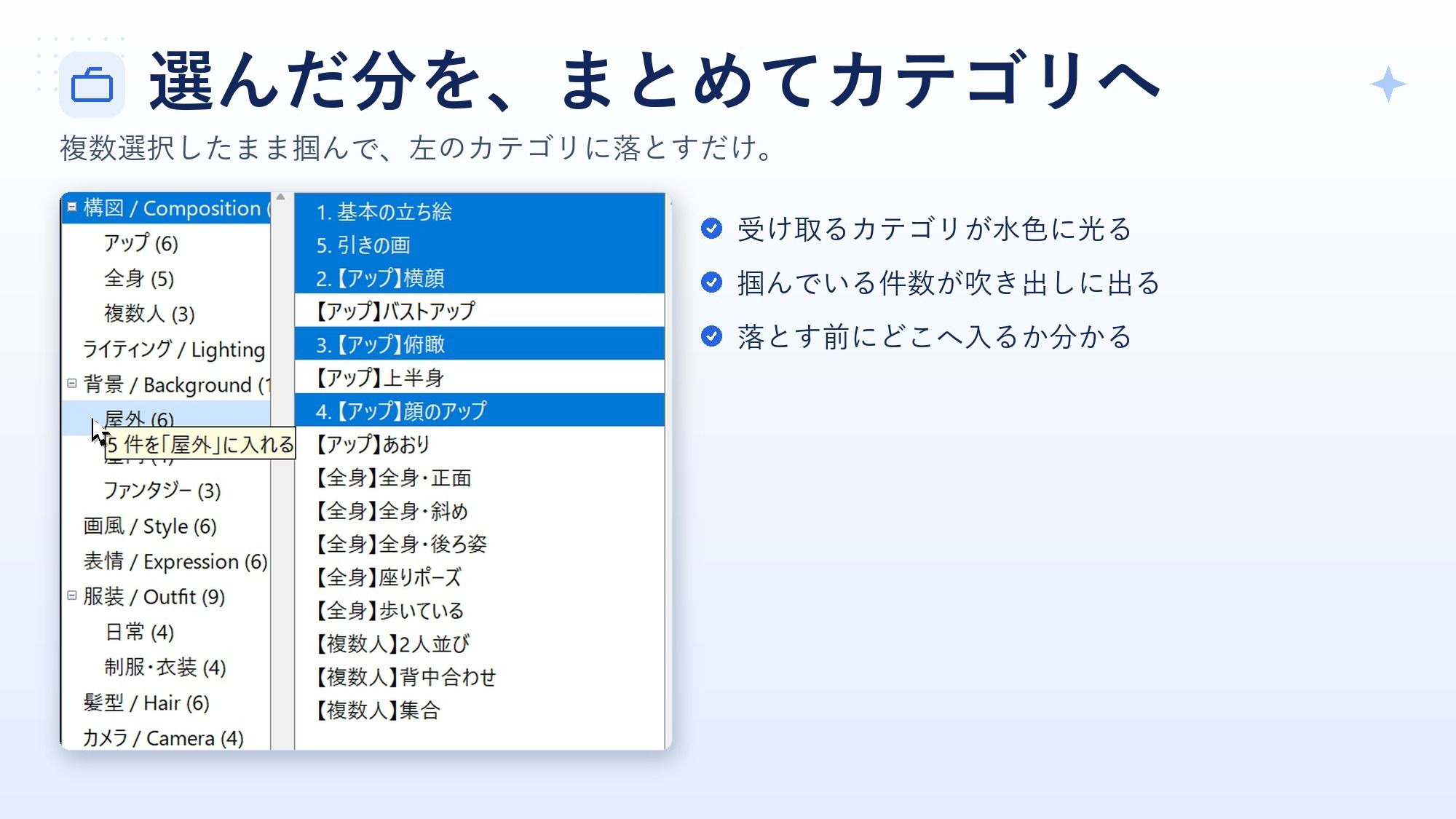
Task: Select the 制服・衣装 (4) subcategory
Action: (165, 668)
